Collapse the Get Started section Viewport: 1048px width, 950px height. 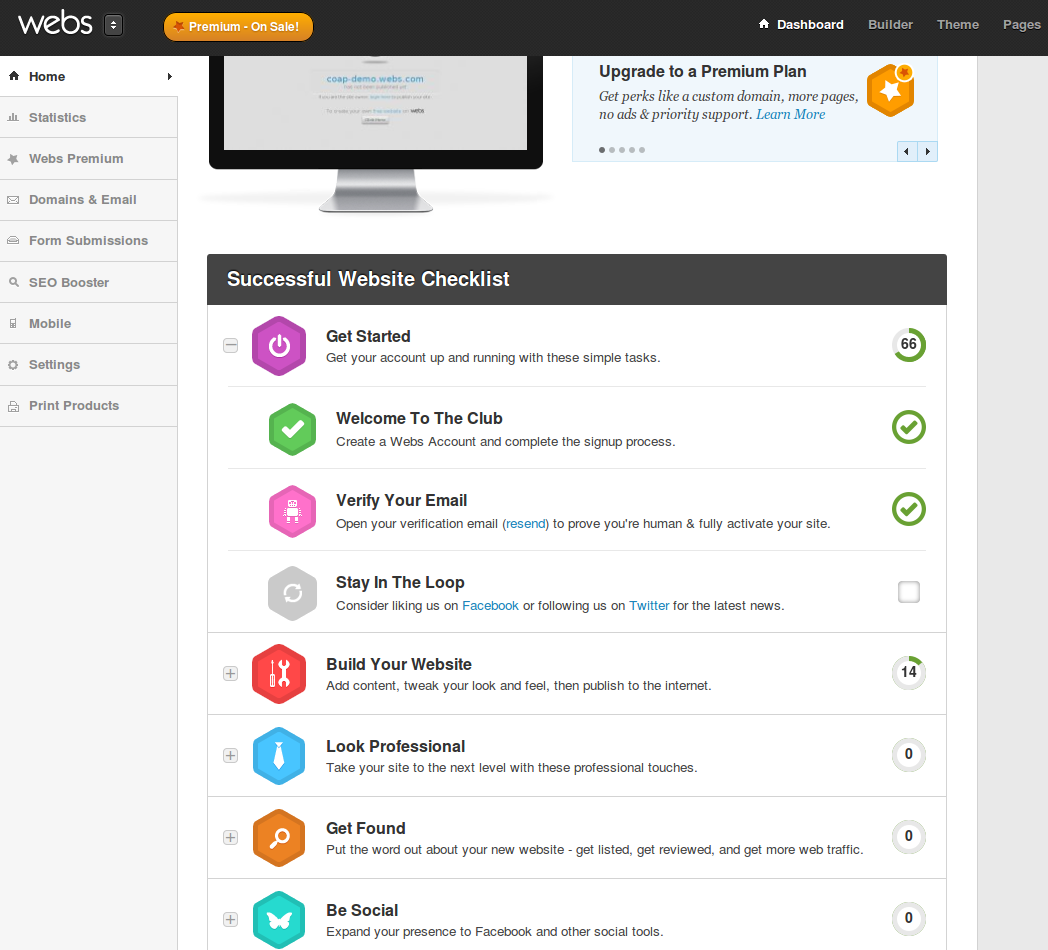231,345
